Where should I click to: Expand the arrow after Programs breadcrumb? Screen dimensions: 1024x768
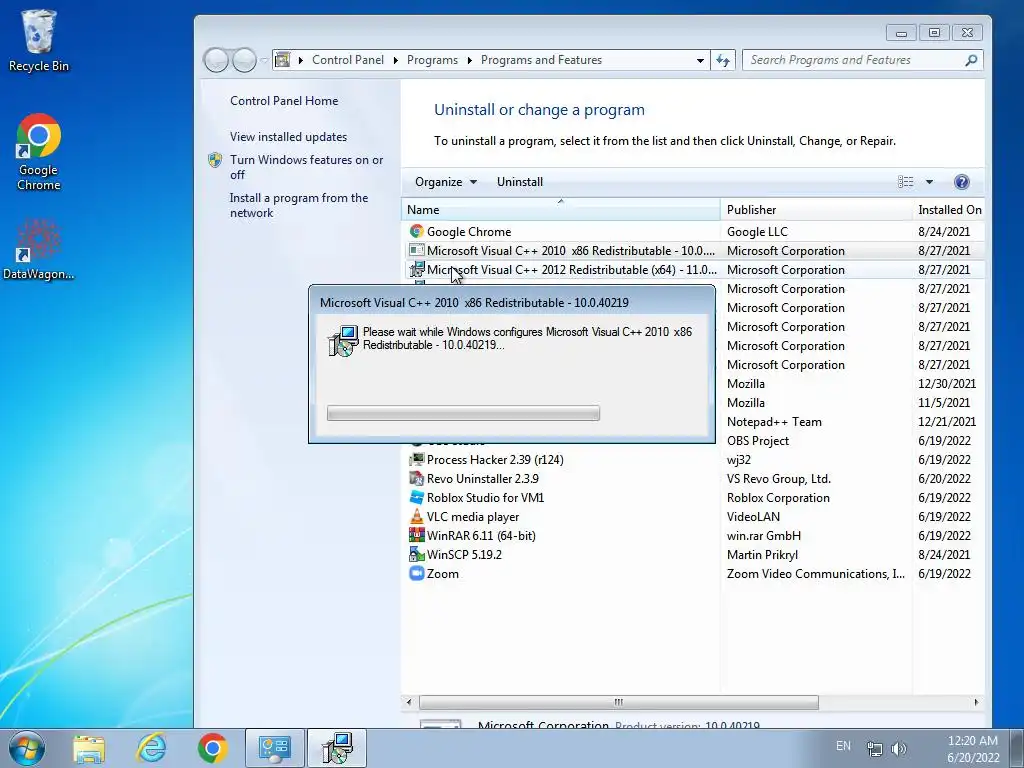click(469, 60)
